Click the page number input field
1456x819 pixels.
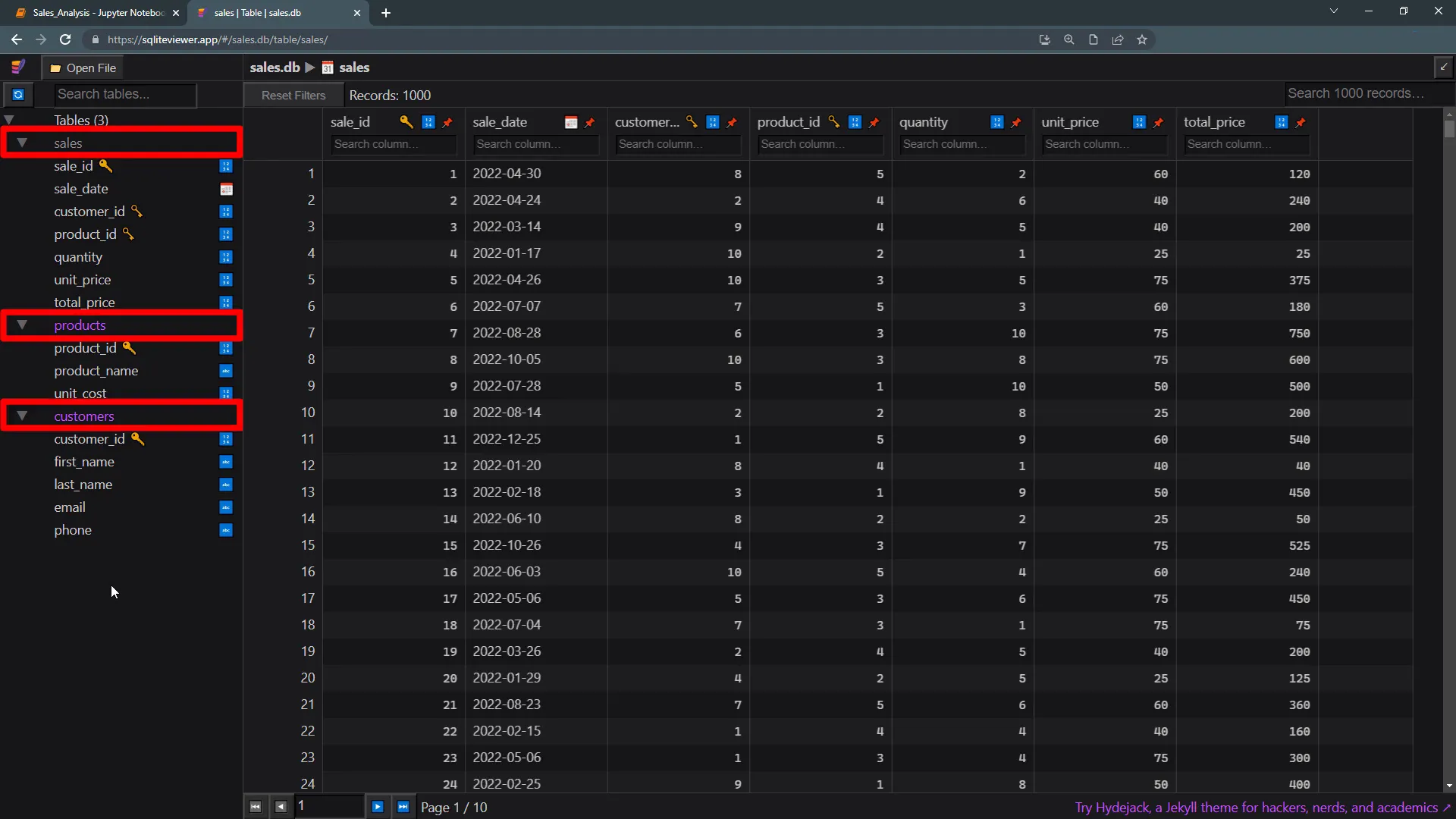328,806
